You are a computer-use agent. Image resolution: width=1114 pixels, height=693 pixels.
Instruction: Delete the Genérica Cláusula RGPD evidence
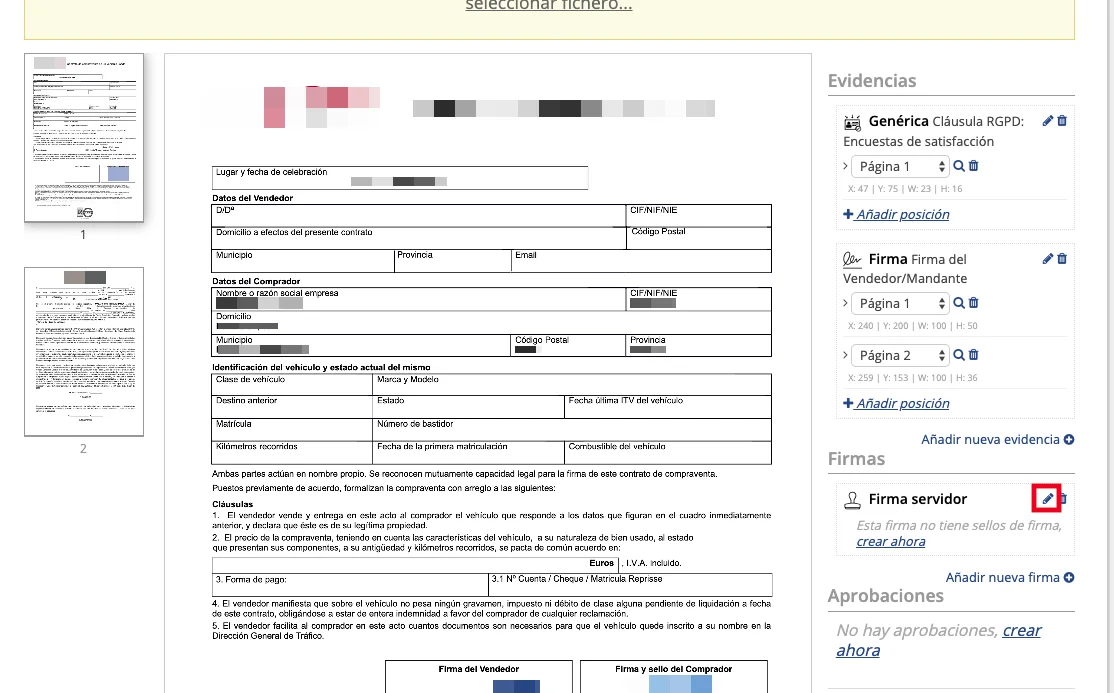[x=1062, y=121]
